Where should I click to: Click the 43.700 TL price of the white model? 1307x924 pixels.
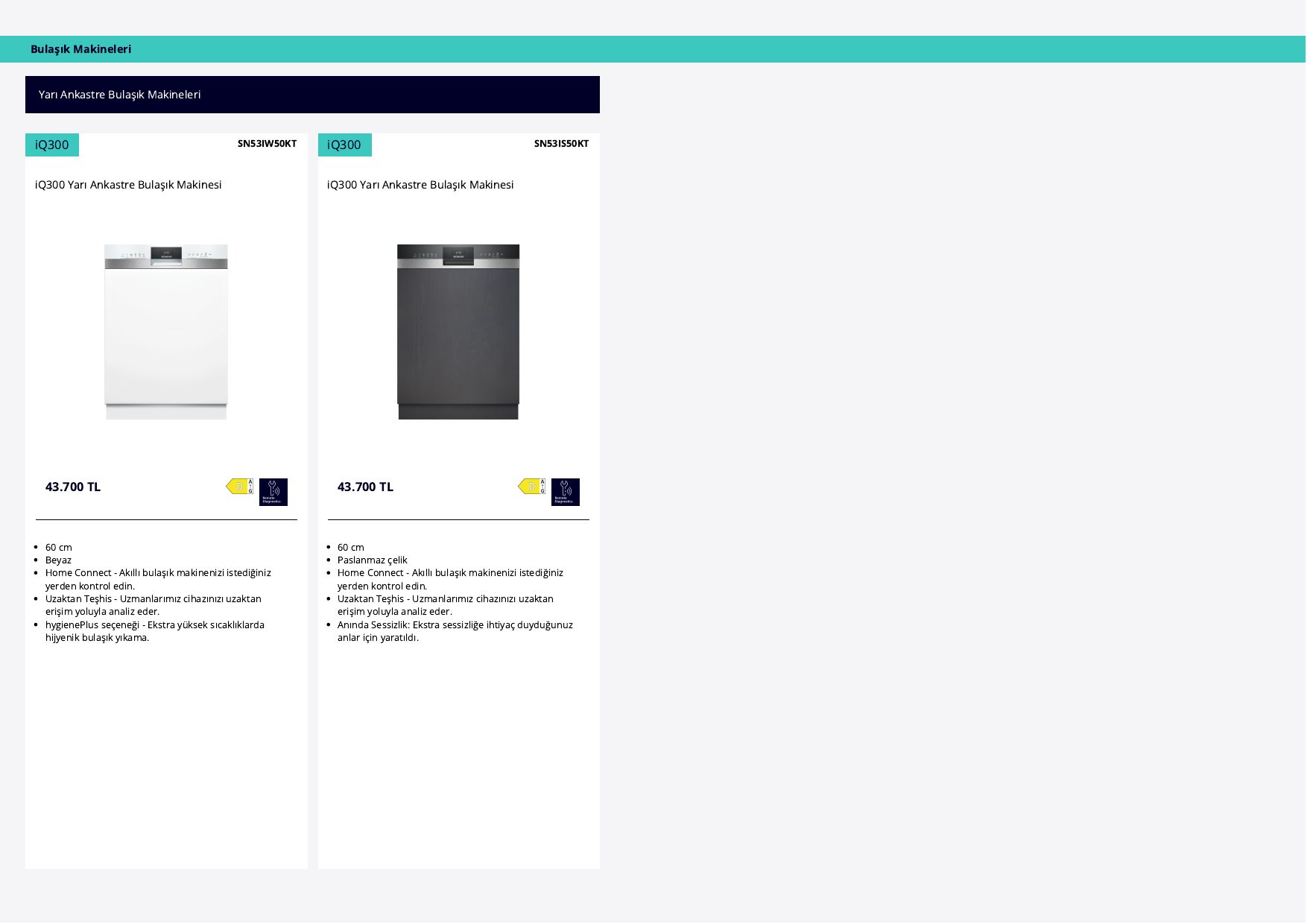pyautogui.click(x=73, y=487)
